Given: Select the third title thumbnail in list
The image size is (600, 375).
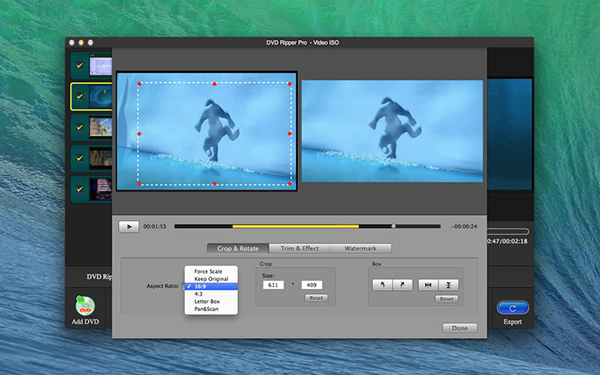Looking at the screenshot, I should [101, 127].
